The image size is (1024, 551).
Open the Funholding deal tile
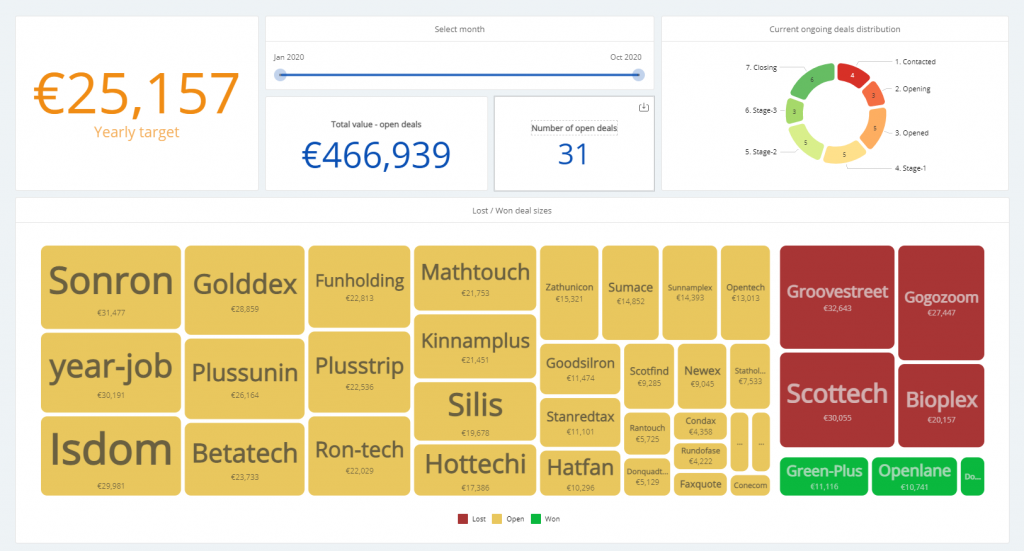point(359,287)
